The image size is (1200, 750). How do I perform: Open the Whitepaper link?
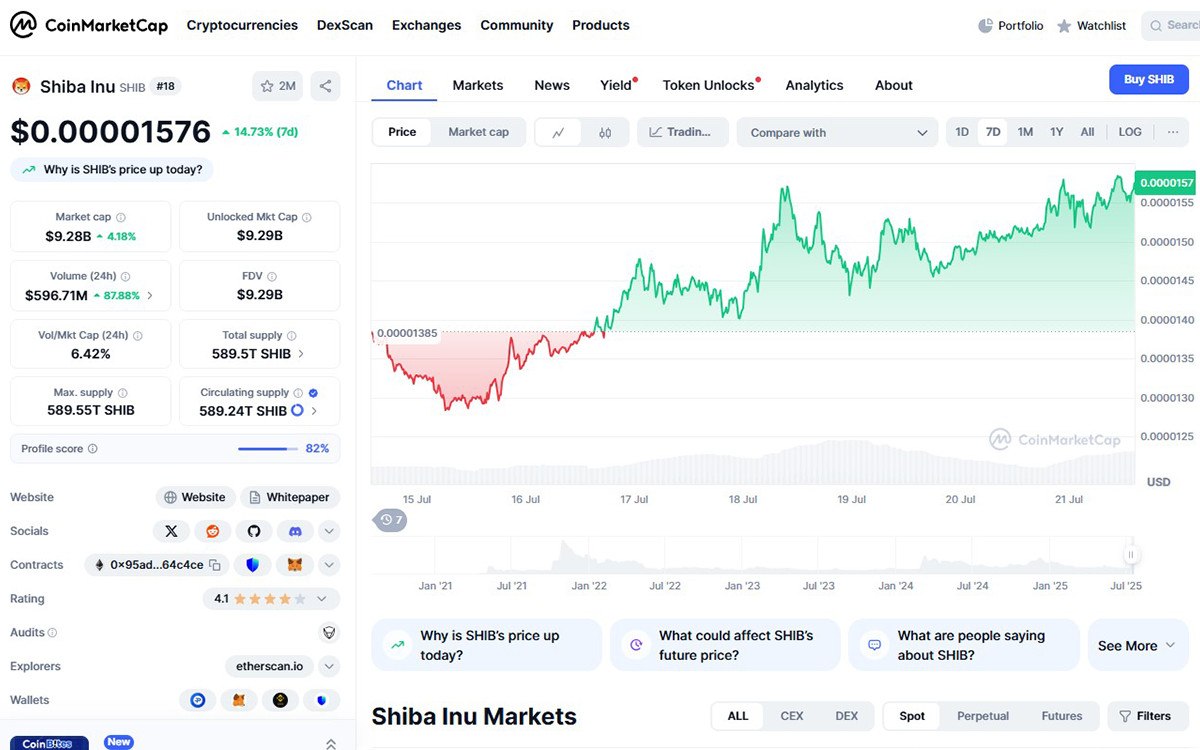coord(290,497)
